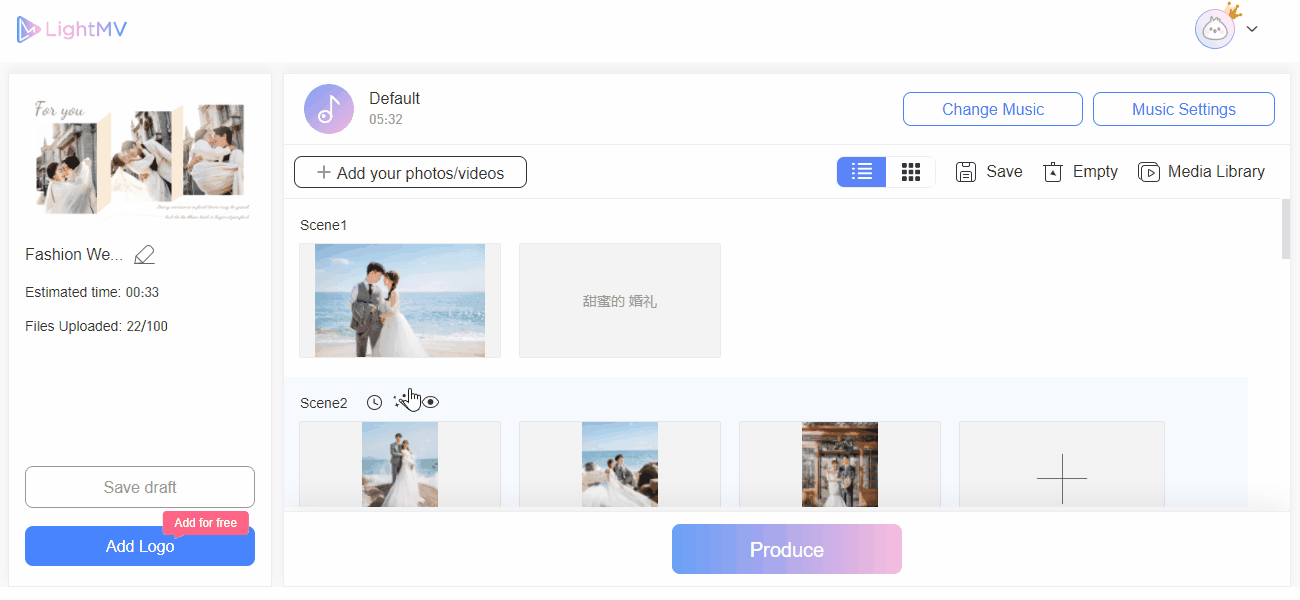Click the Add Logo button with free badge
The width and height of the screenshot is (1300, 600).
pos(139,546)
